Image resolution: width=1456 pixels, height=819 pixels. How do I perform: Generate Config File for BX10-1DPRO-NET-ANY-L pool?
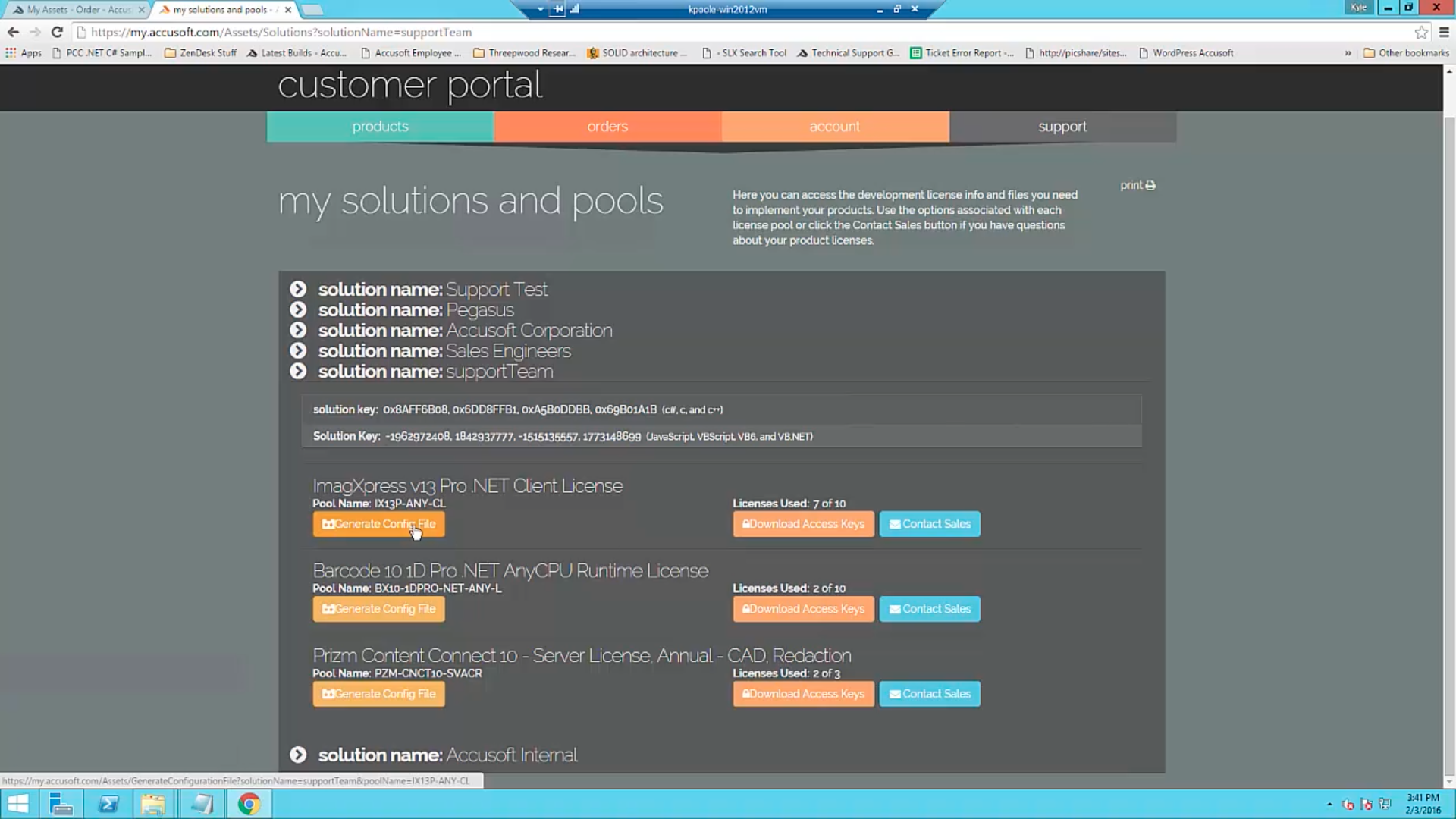pos(378,609)
